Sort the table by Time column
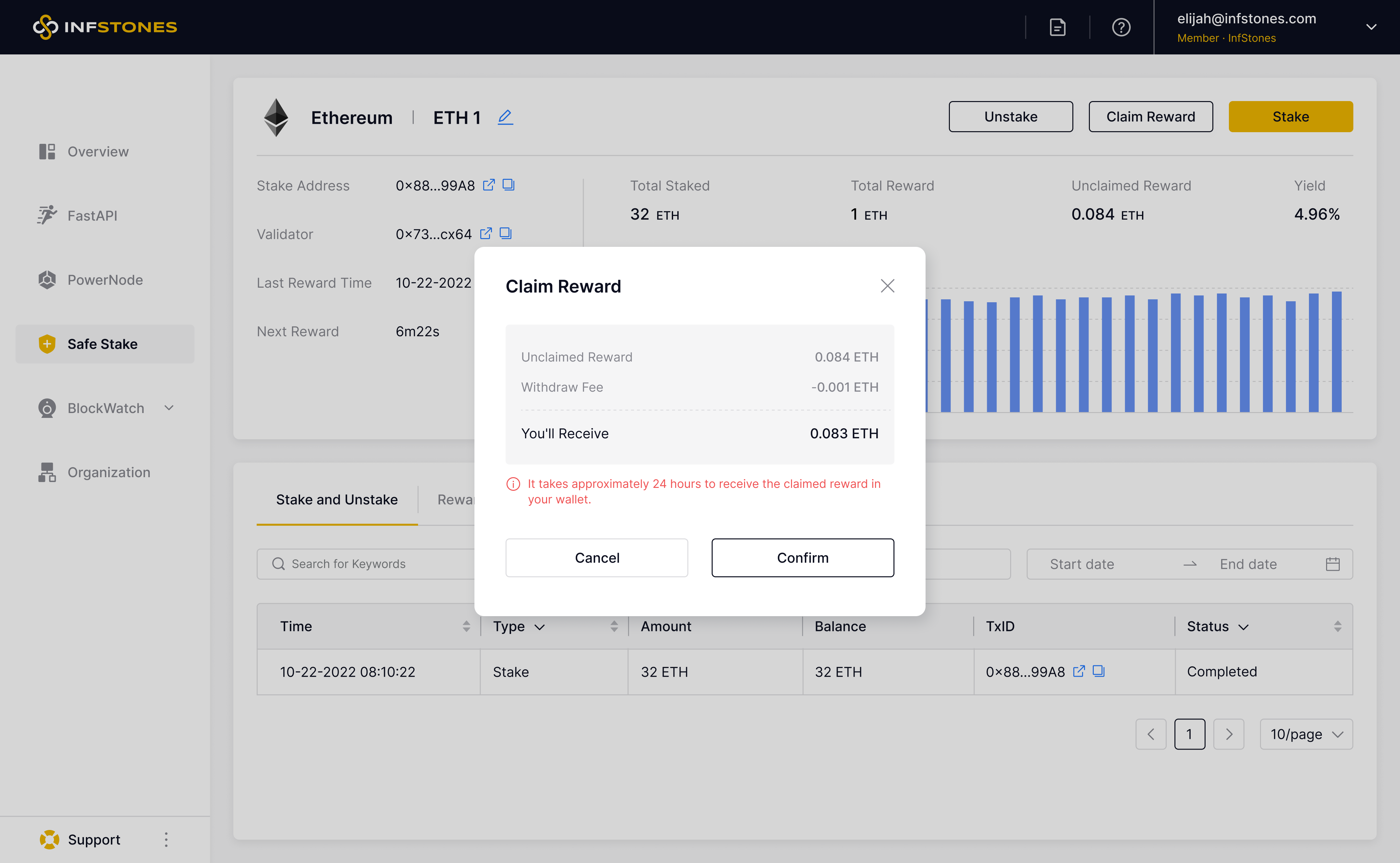Image resolution: width=1400 pixels, height=863 pixels. click(x=466, y=626)
